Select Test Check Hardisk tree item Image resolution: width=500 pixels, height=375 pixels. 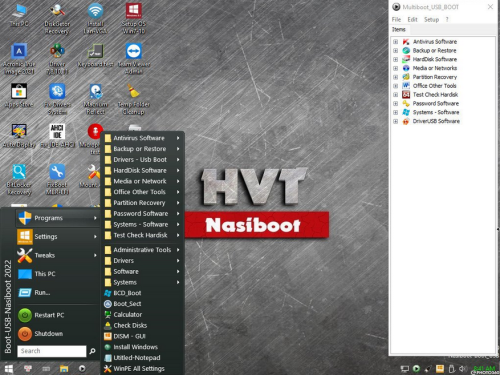pos(435,95)
